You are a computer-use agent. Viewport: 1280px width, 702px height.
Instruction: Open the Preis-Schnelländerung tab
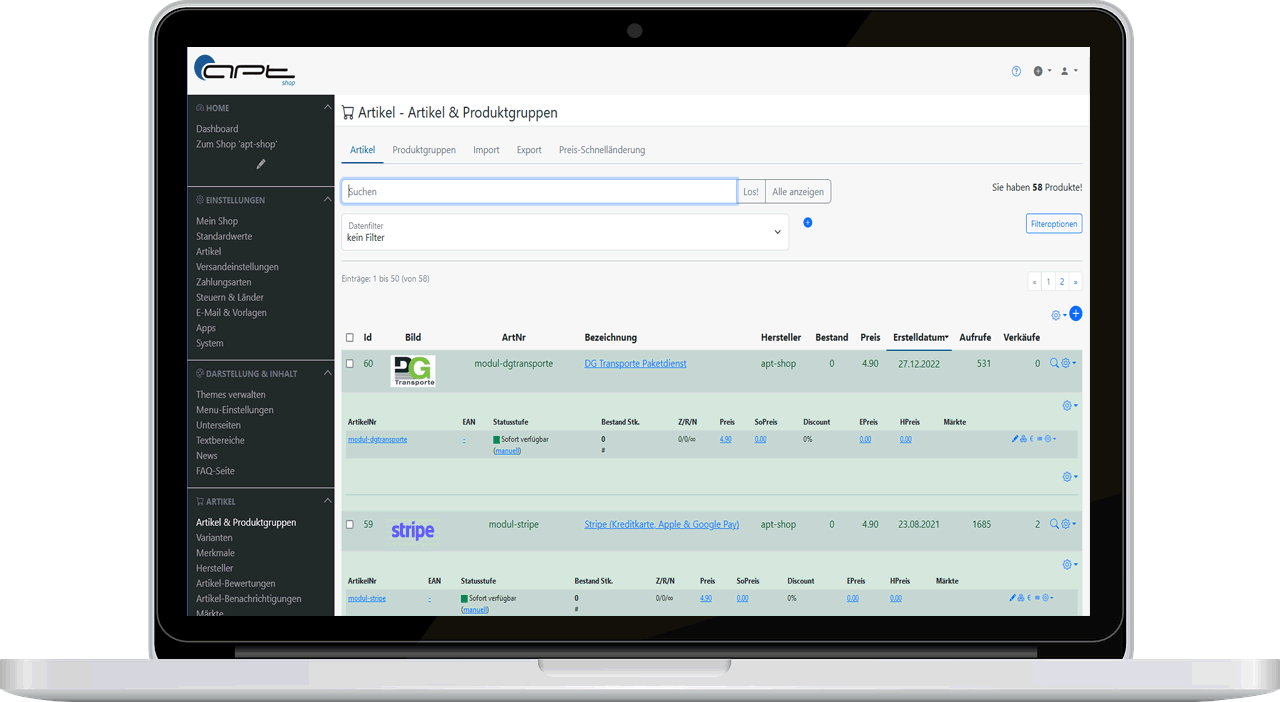click(601, 150)
